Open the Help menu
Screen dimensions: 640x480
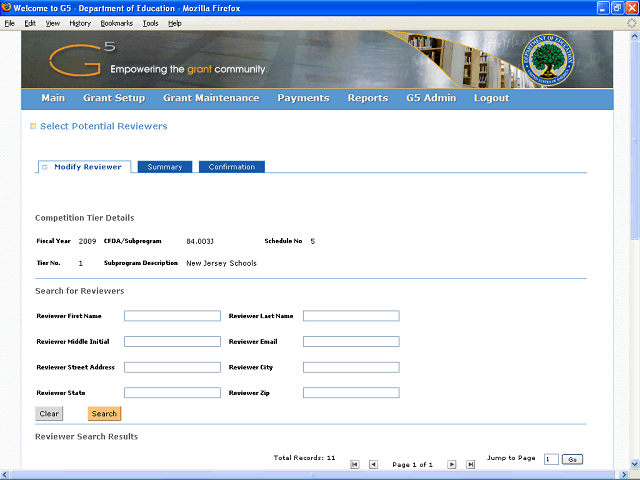click(x=175, y=23)
